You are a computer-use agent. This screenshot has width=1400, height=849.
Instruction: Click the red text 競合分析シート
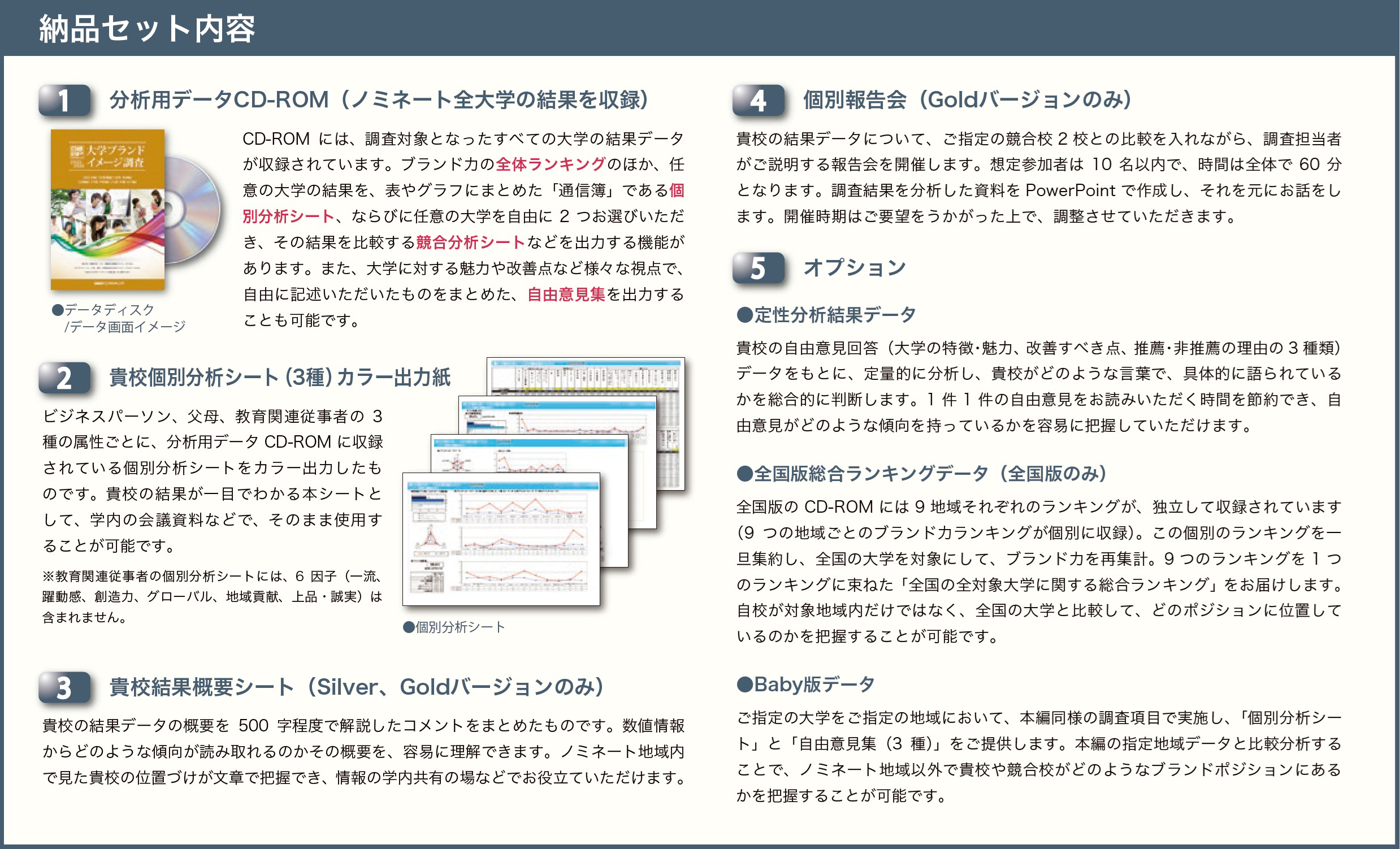click(x=470, y=242)
